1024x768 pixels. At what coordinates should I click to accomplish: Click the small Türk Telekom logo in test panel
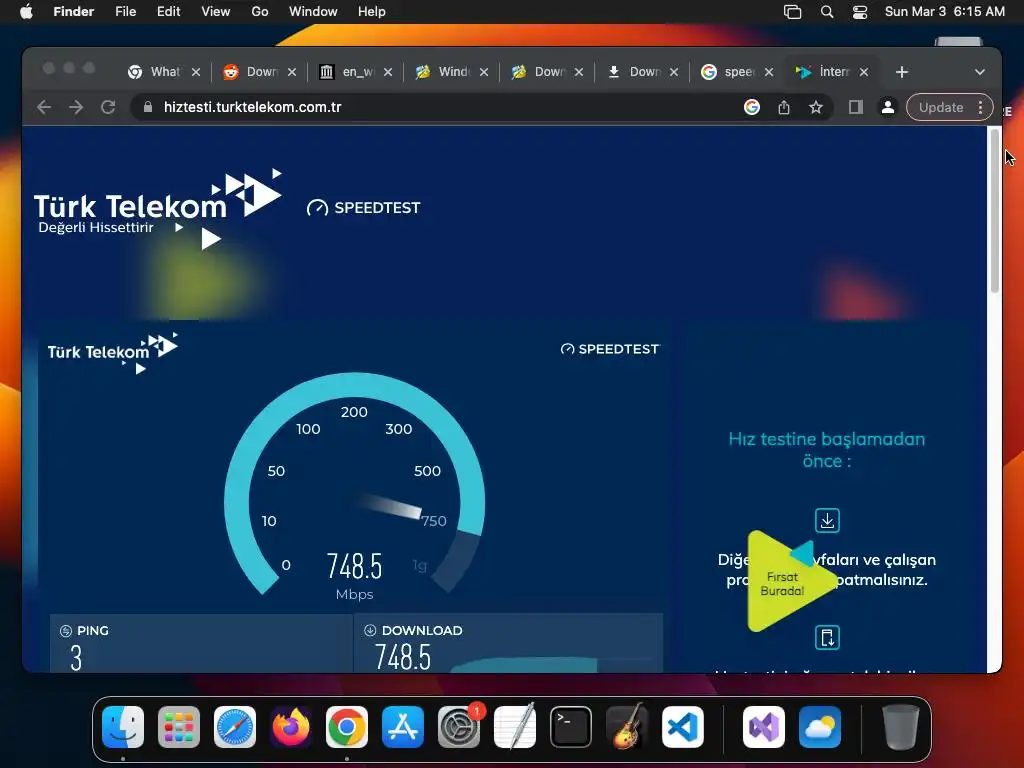click(x=112, y=353)
